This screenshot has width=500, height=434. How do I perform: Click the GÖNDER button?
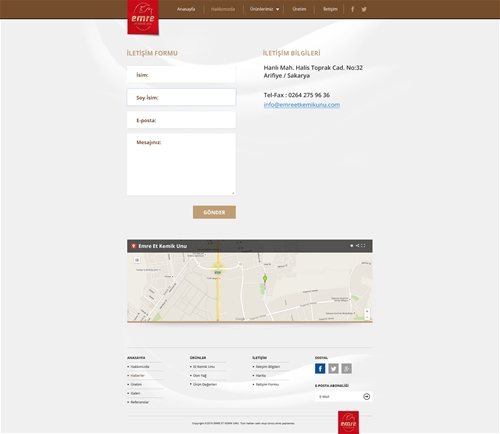click(214, 212)
